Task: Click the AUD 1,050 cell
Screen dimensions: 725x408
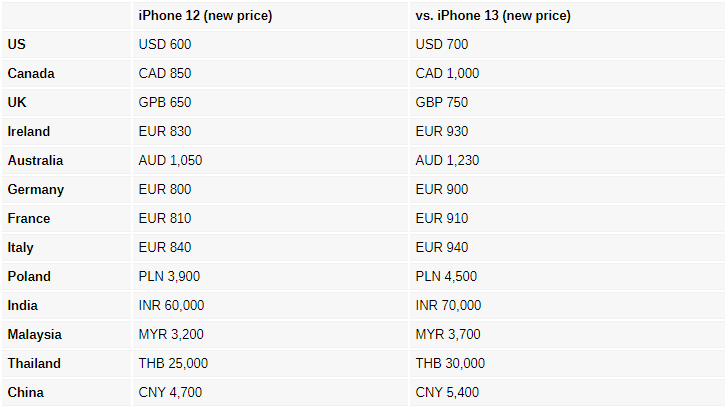Action: [170, 161]
